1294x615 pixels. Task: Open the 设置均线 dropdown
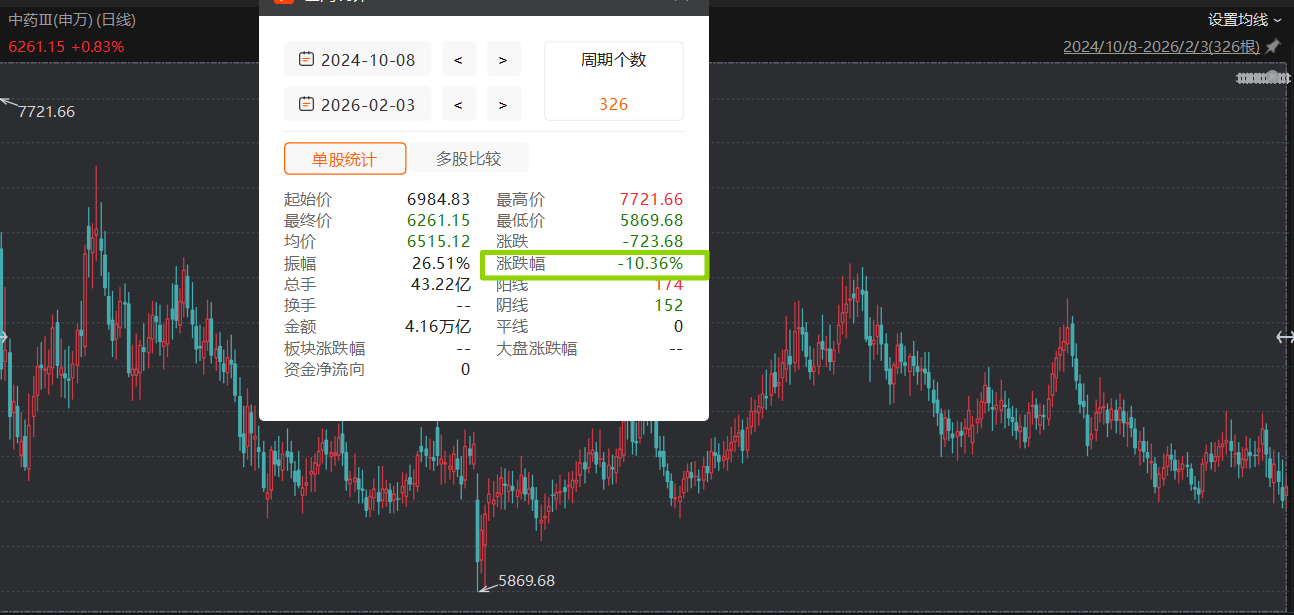click(x=1244, y=19)
